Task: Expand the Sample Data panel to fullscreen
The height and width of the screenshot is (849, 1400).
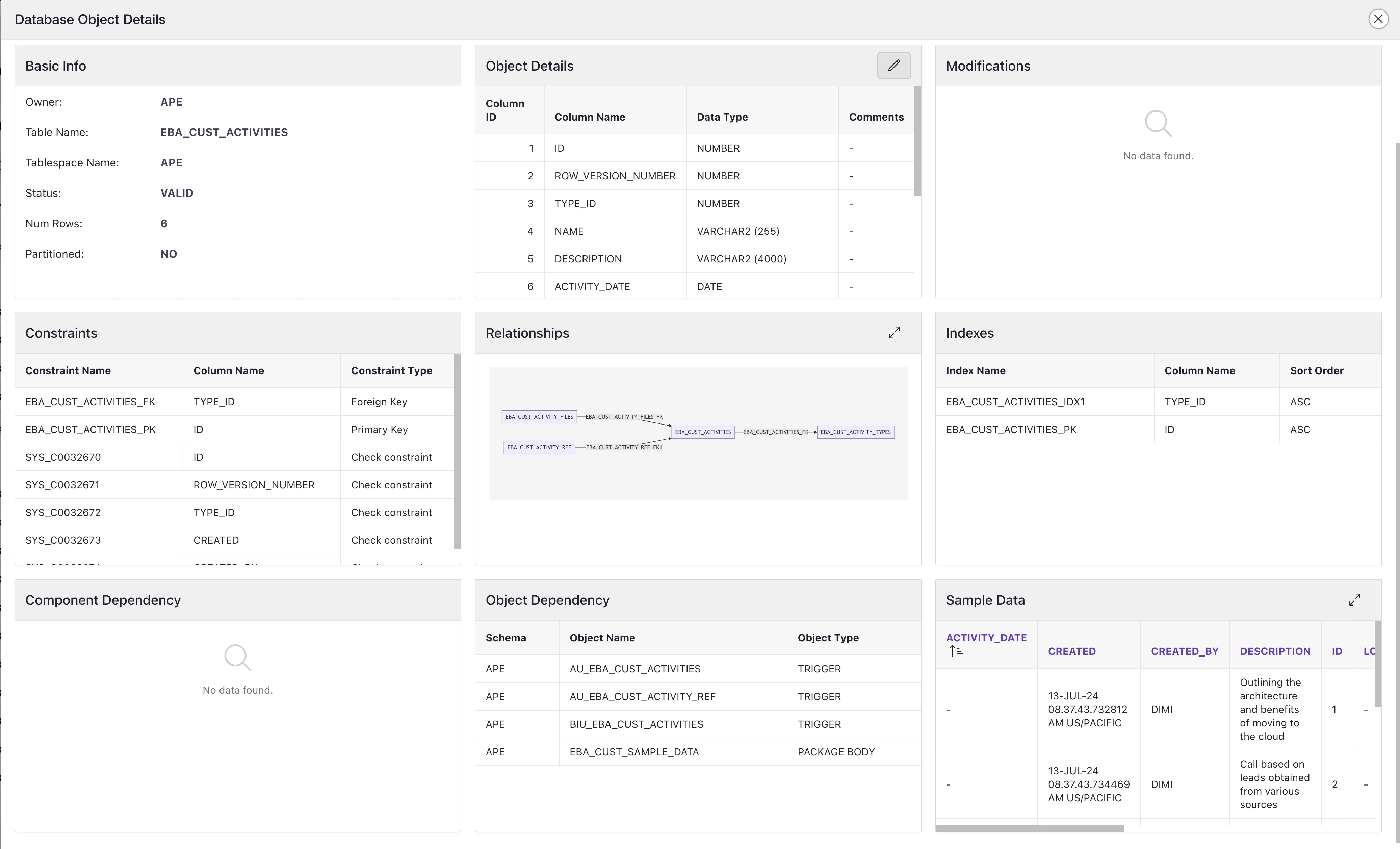Action: [x=1354, y=599]
